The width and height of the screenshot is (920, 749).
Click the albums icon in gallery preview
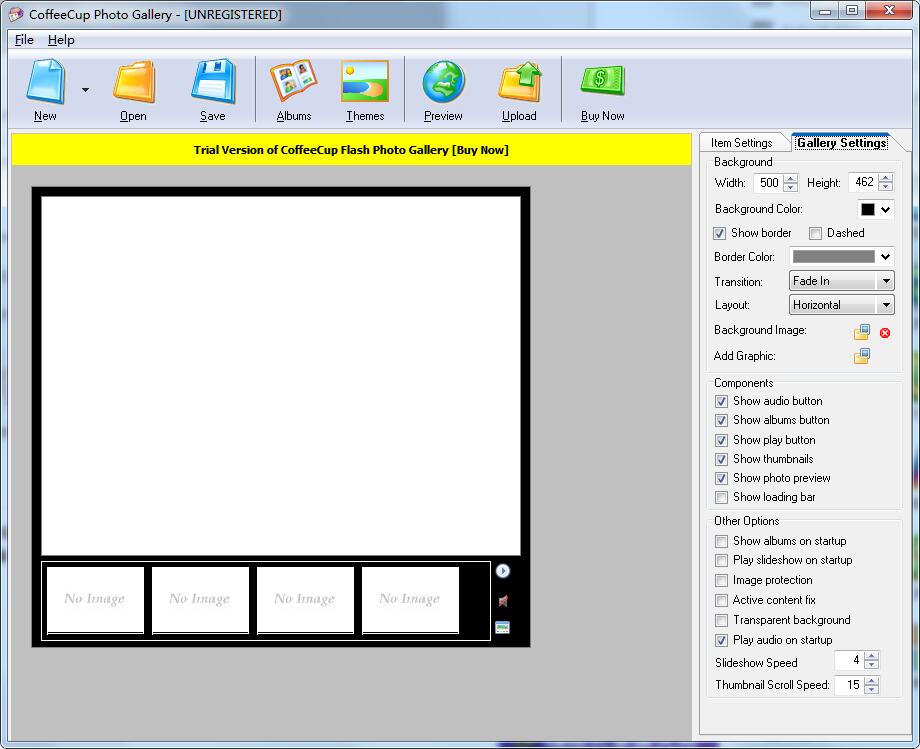click(503, 628)
